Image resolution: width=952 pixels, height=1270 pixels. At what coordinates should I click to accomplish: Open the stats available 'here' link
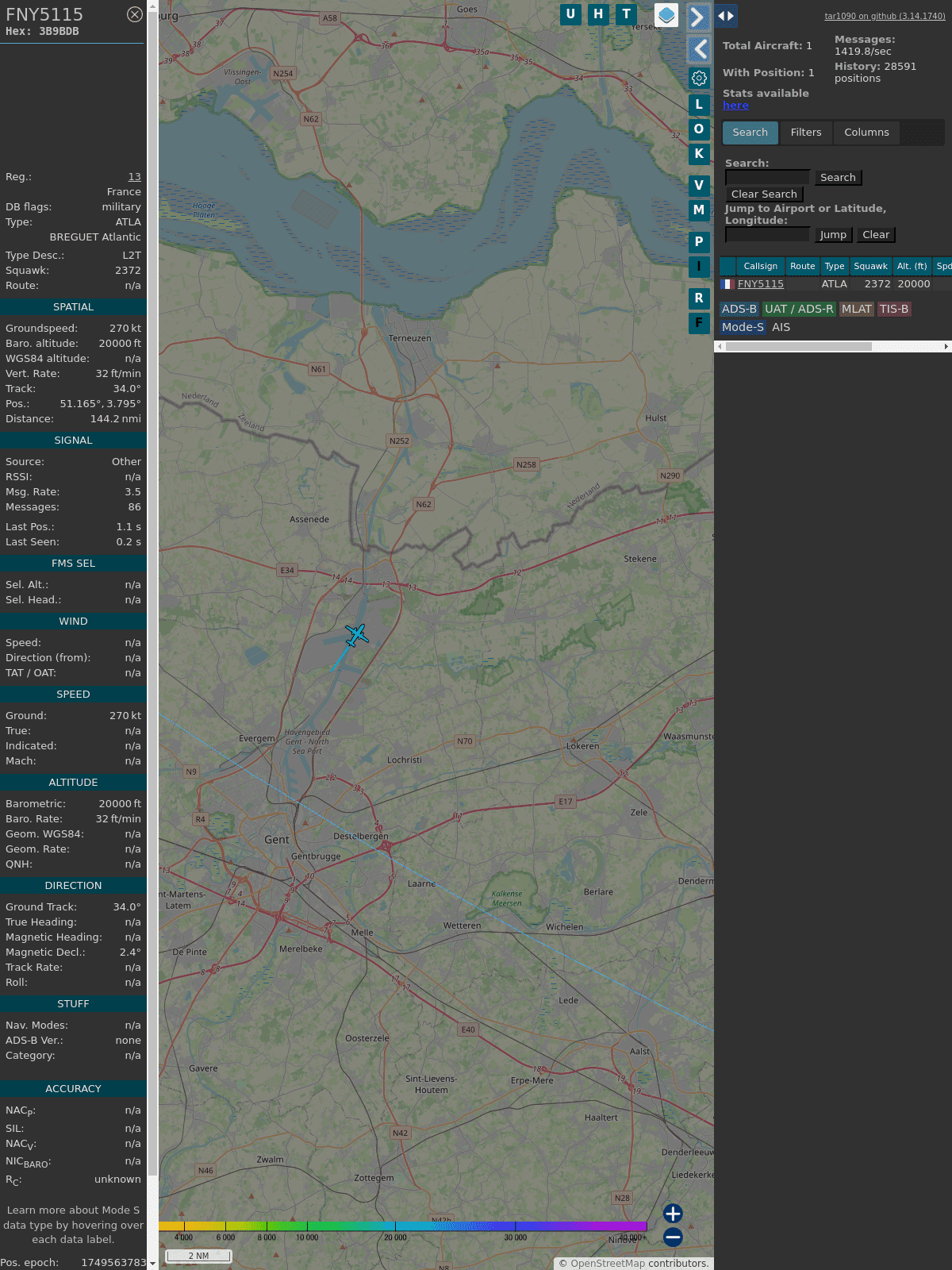click(x=735, y=106)
